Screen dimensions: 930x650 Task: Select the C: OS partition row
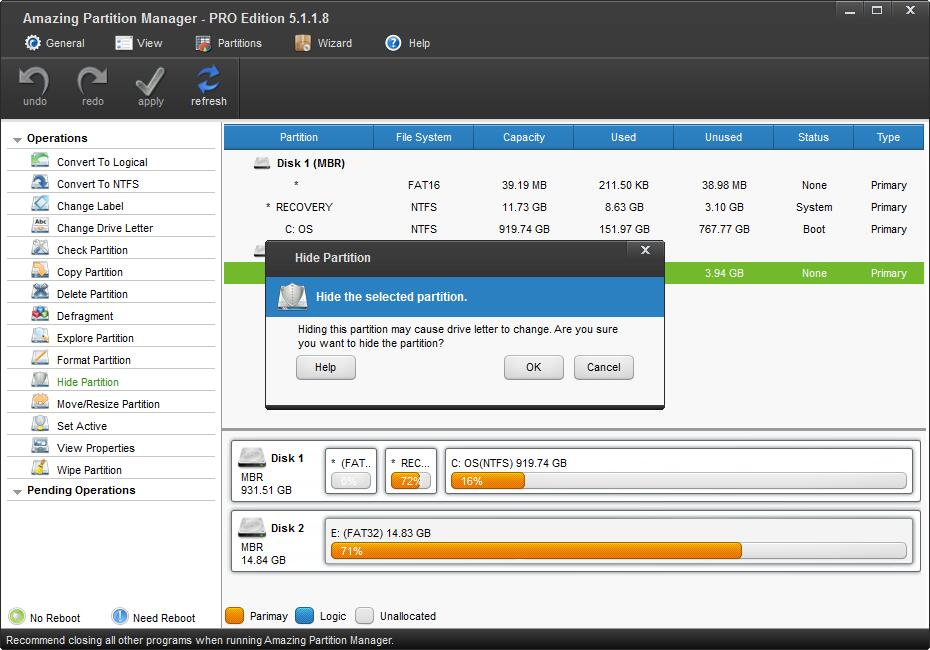point(574,229)
